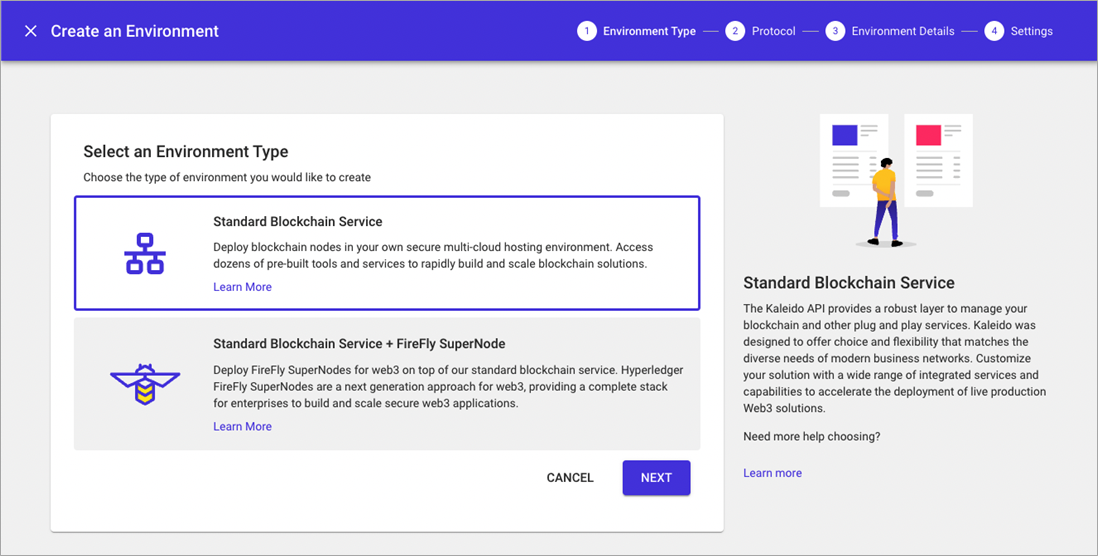This screenshot has width=1098, height=556.
Task: Click the step 4 circle icon
Action: pyautogui.click(x=994, y=31)
